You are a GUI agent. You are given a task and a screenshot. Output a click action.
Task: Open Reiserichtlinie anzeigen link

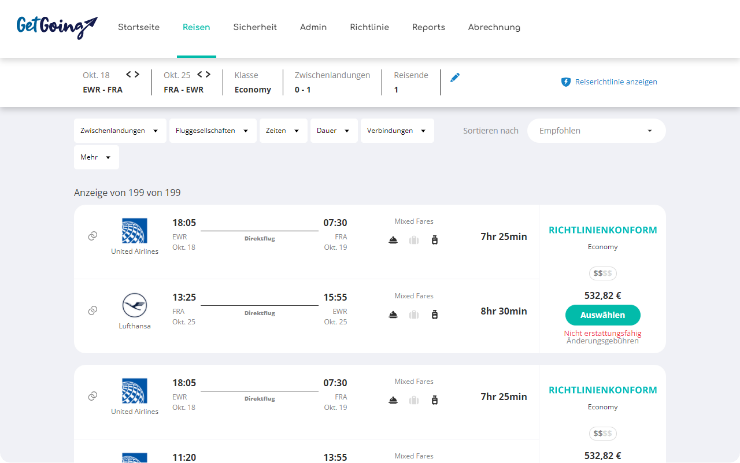(x=616, y=82)
